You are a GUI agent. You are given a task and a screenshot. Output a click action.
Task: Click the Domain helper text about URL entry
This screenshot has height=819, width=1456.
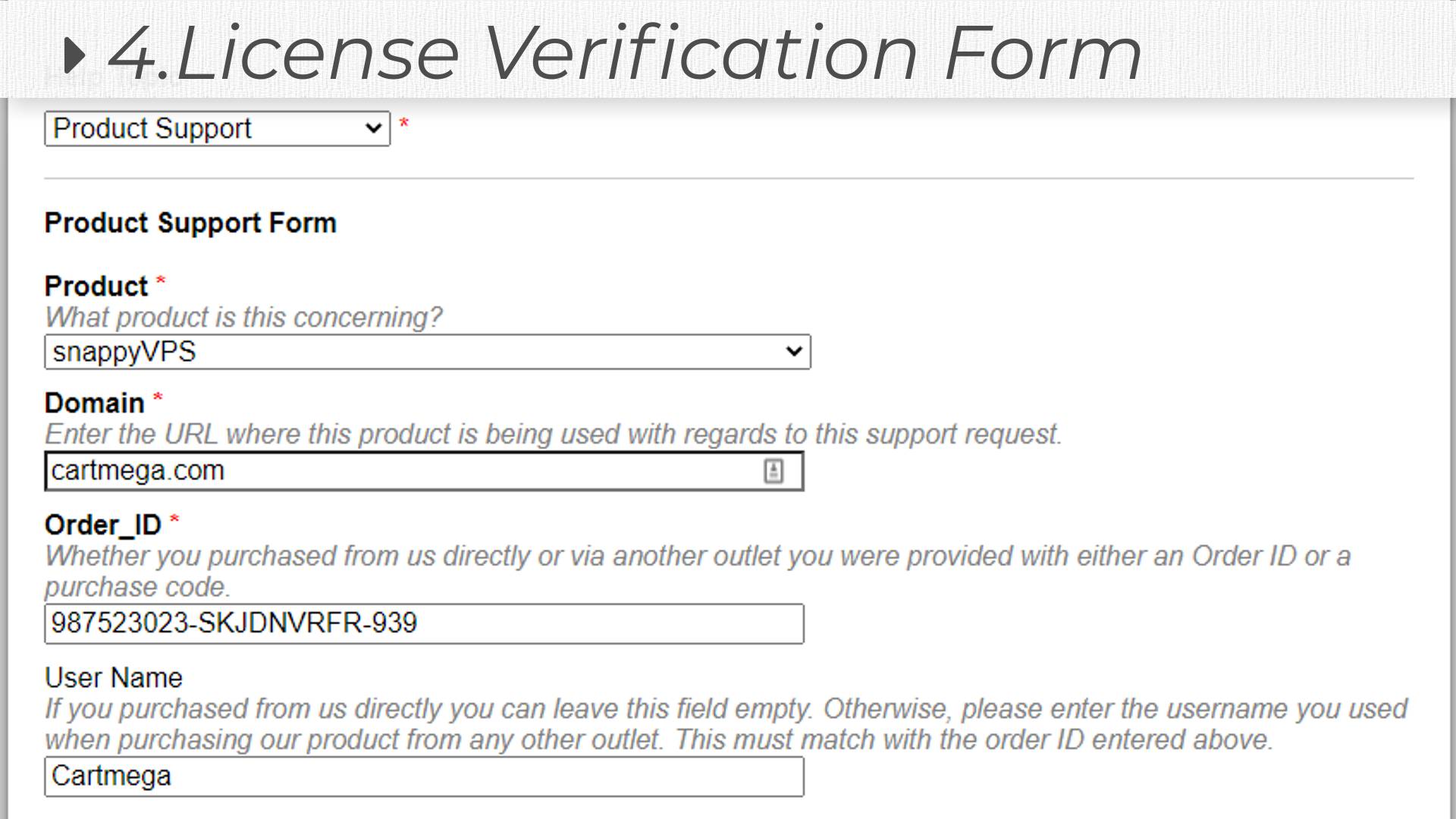[x=554, y=435]
